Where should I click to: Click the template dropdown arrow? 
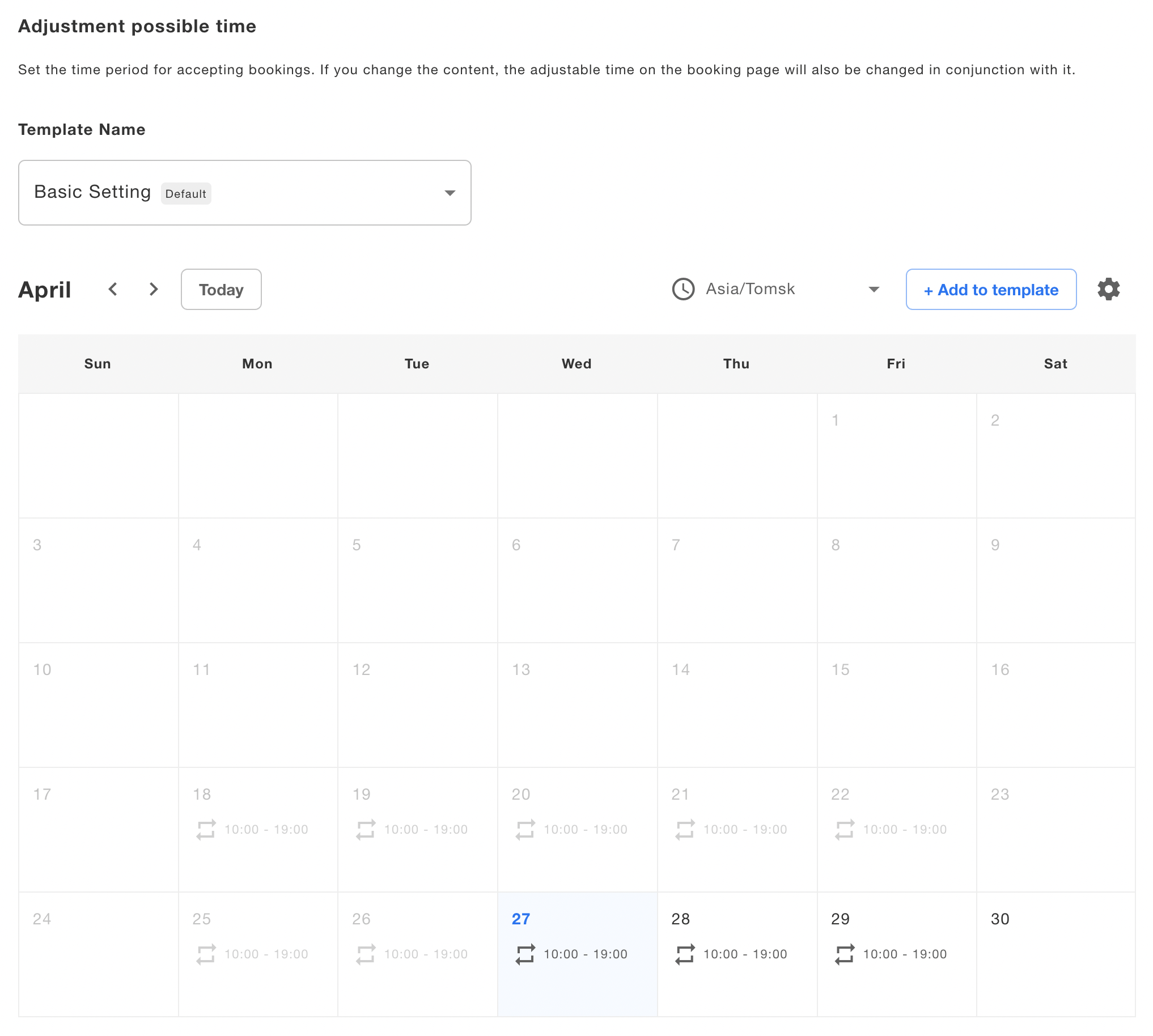[450, 193]
